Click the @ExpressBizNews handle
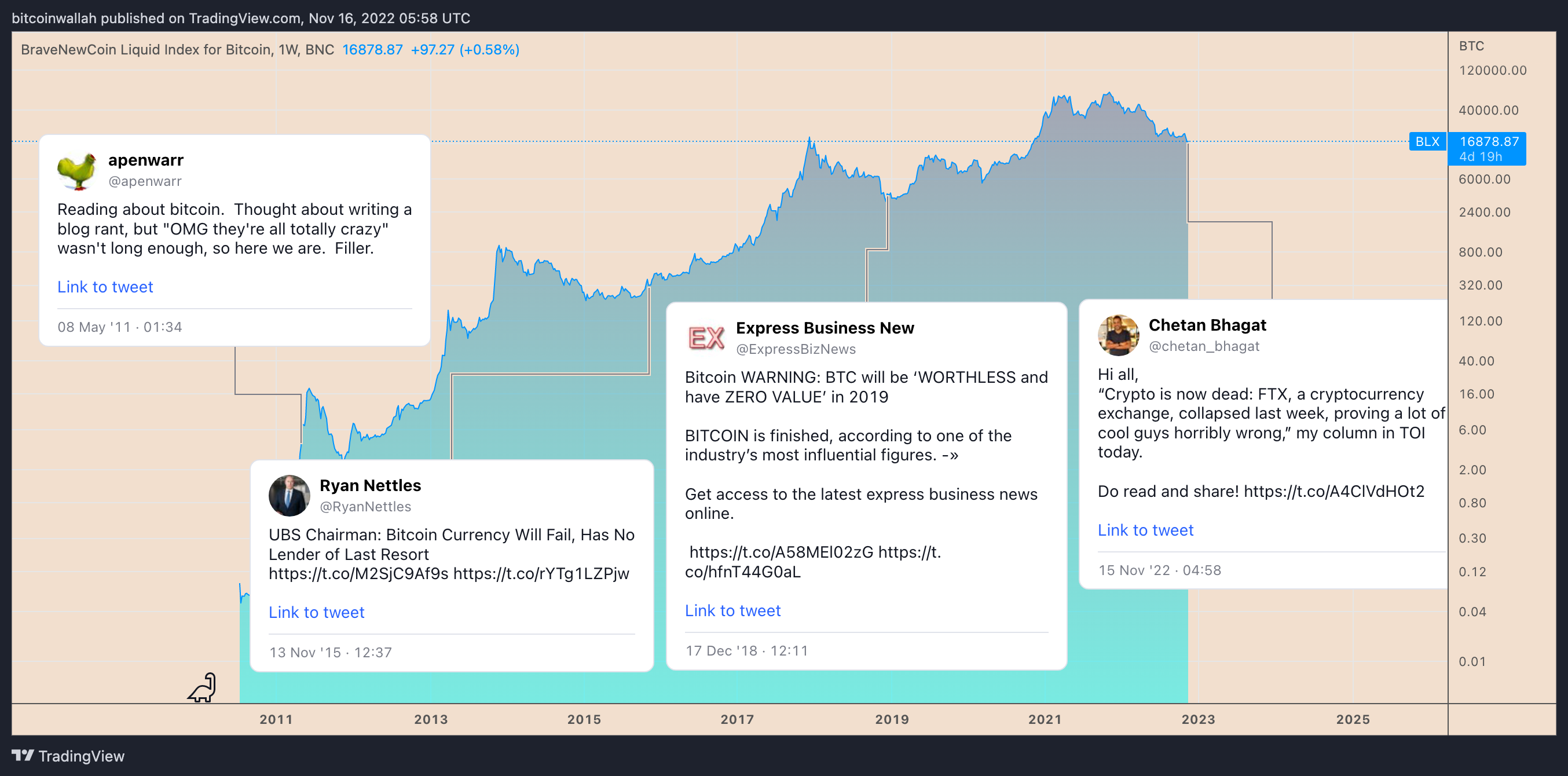The width and height of the screenshot is (1568, 776). [796, 349]
